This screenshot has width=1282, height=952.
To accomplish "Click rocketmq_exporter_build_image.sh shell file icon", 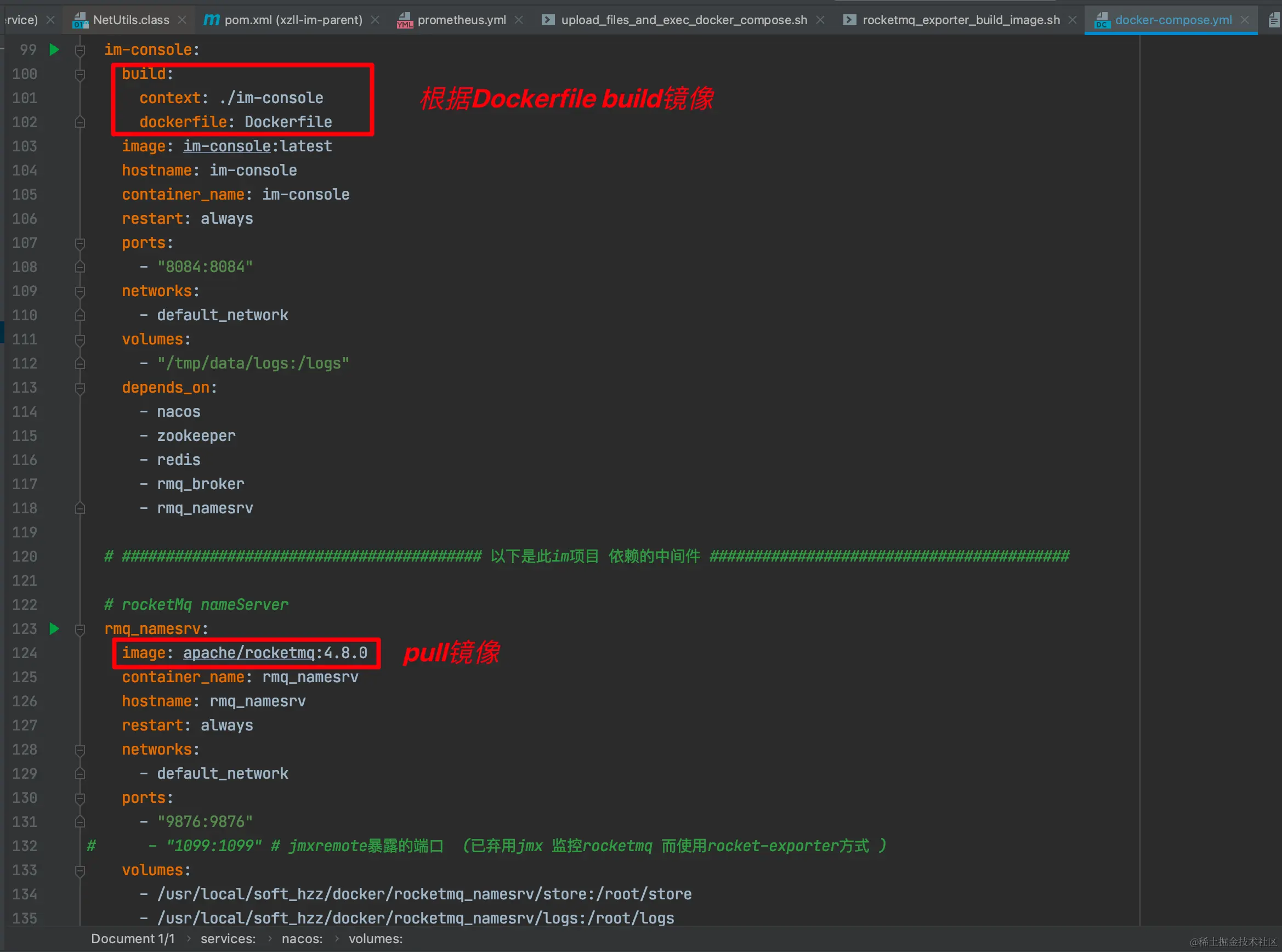I will (849, 20).
